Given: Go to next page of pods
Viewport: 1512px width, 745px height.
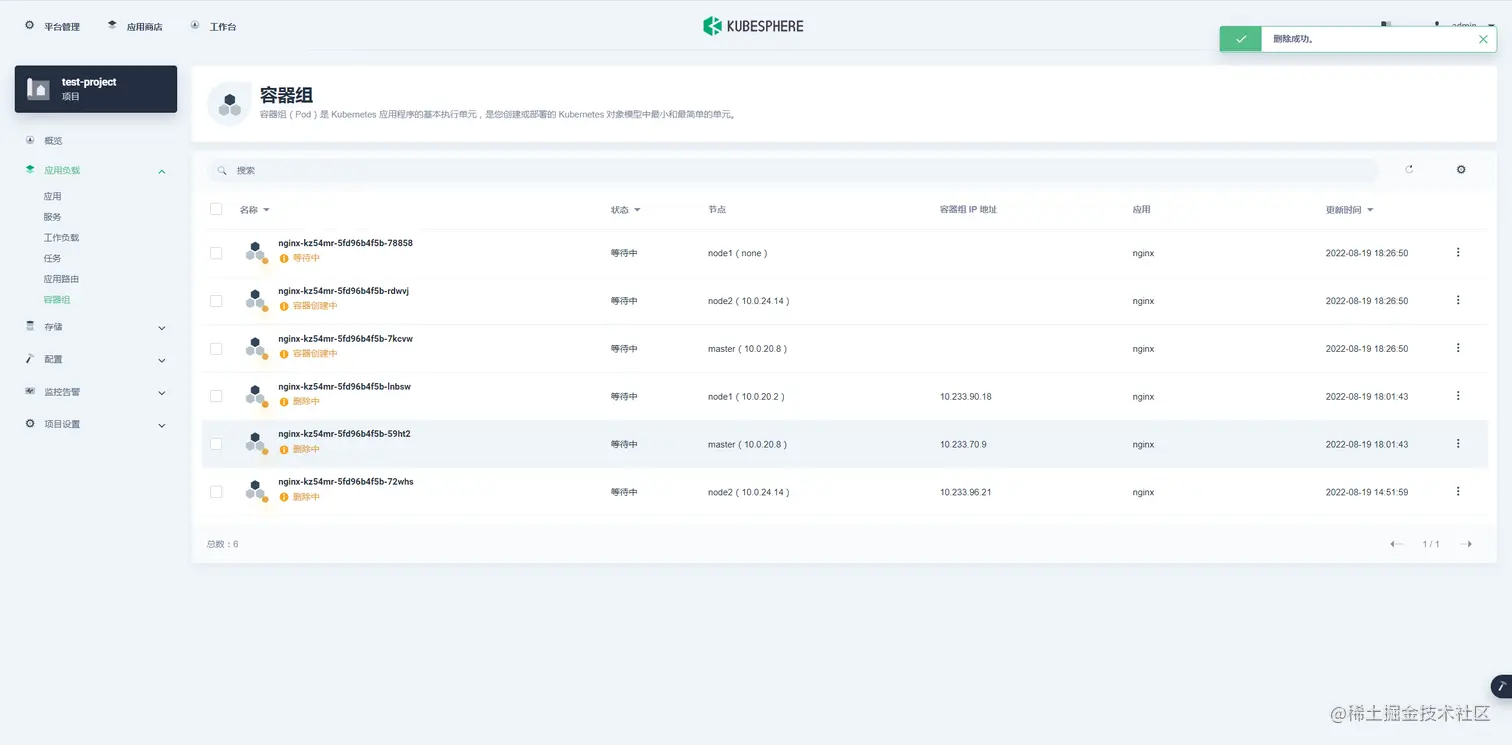Looking at the screenshot, I should pos(1466,544).
